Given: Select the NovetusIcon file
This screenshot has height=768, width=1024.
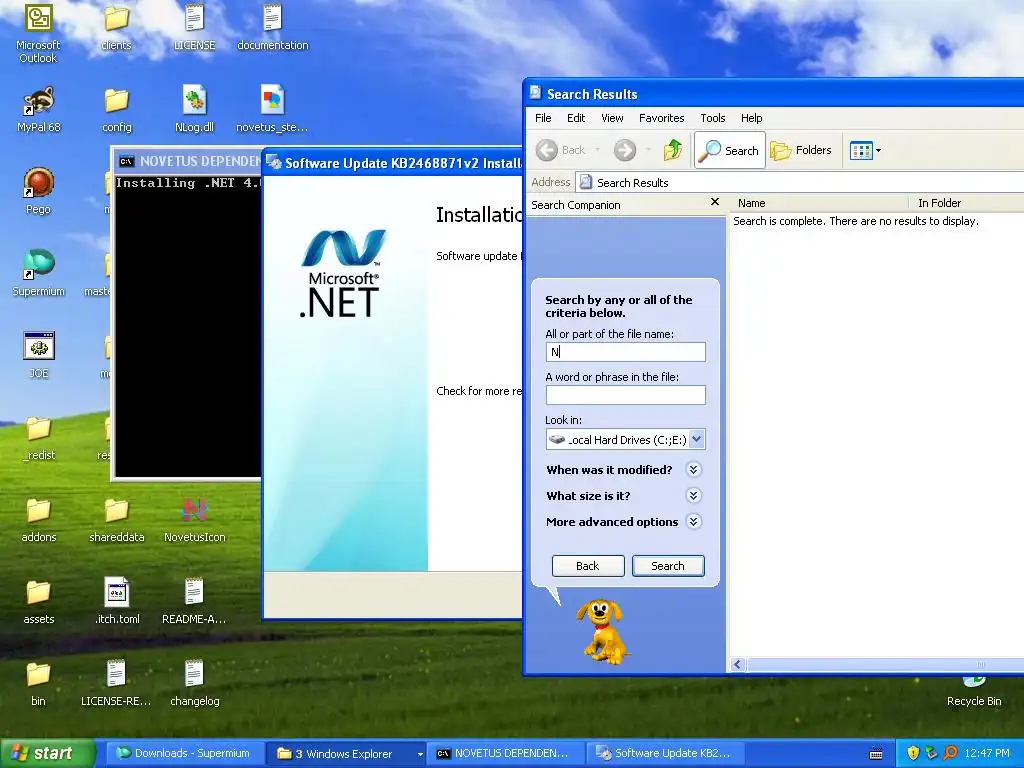Looking at the screenshot, I should (x=195, y=520).
